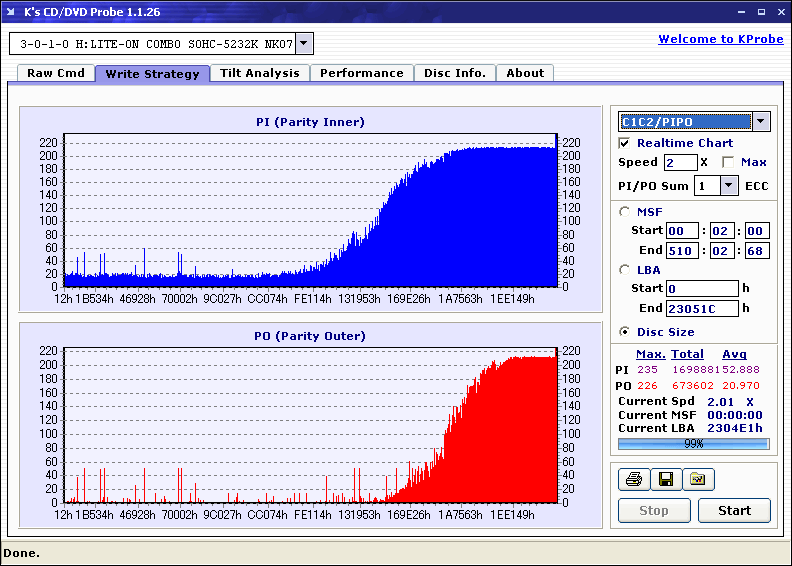The height and width of the screenshot is (566, 792).
Task: Click the open folder icon
Action: click(x=698, y=479)
